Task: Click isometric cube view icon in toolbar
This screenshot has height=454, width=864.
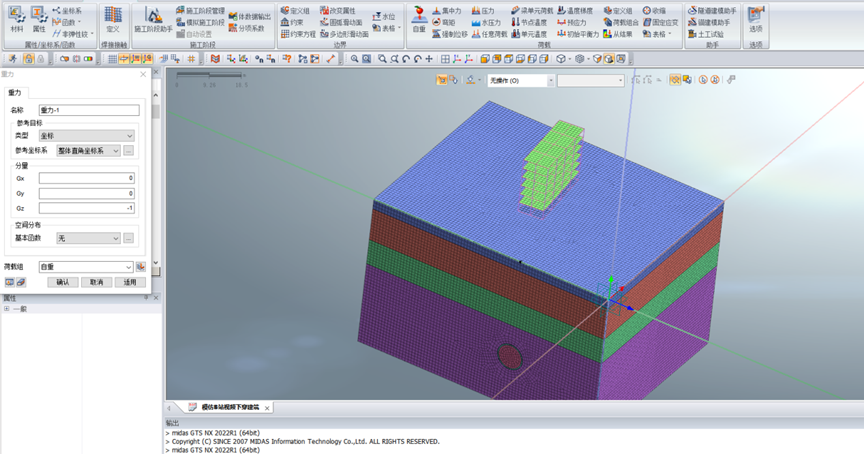Action: point(560,59)
